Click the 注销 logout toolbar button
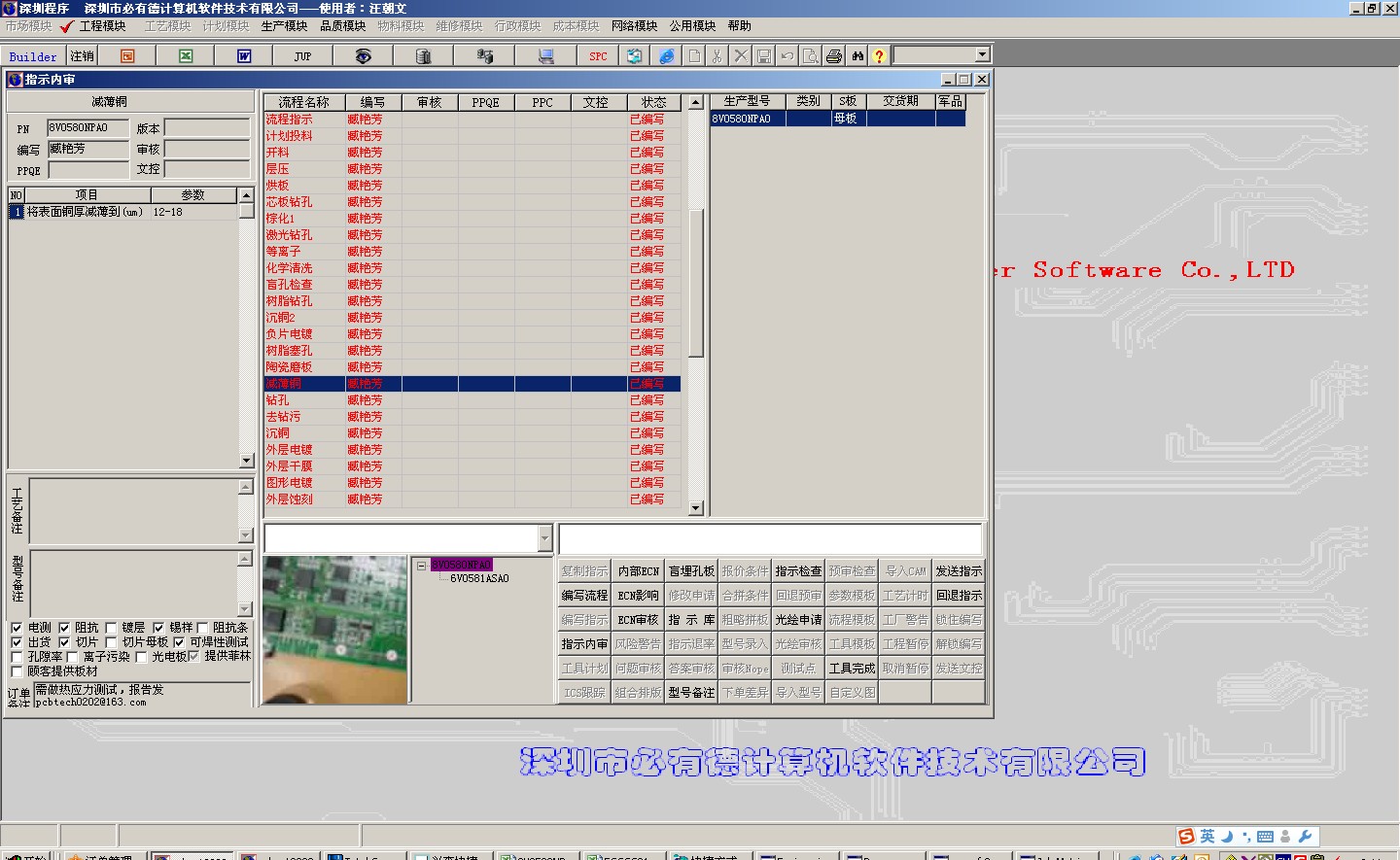 (82, 56)
